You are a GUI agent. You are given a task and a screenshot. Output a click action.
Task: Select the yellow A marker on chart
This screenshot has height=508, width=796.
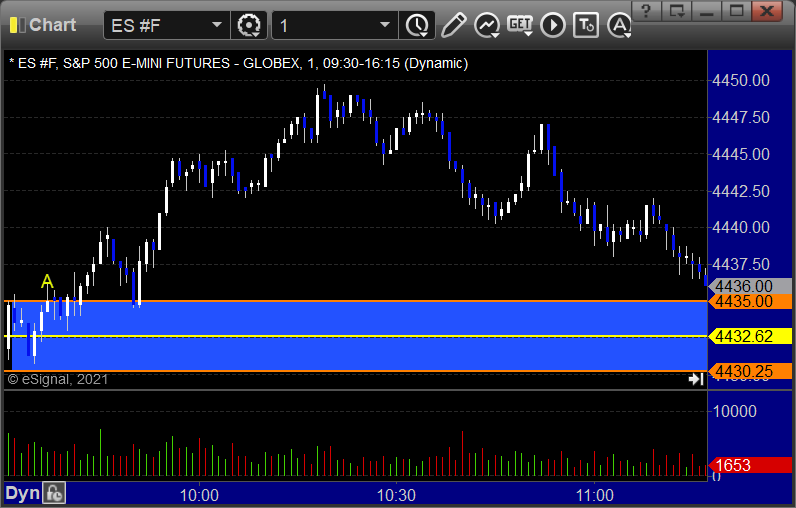(47, 281)
